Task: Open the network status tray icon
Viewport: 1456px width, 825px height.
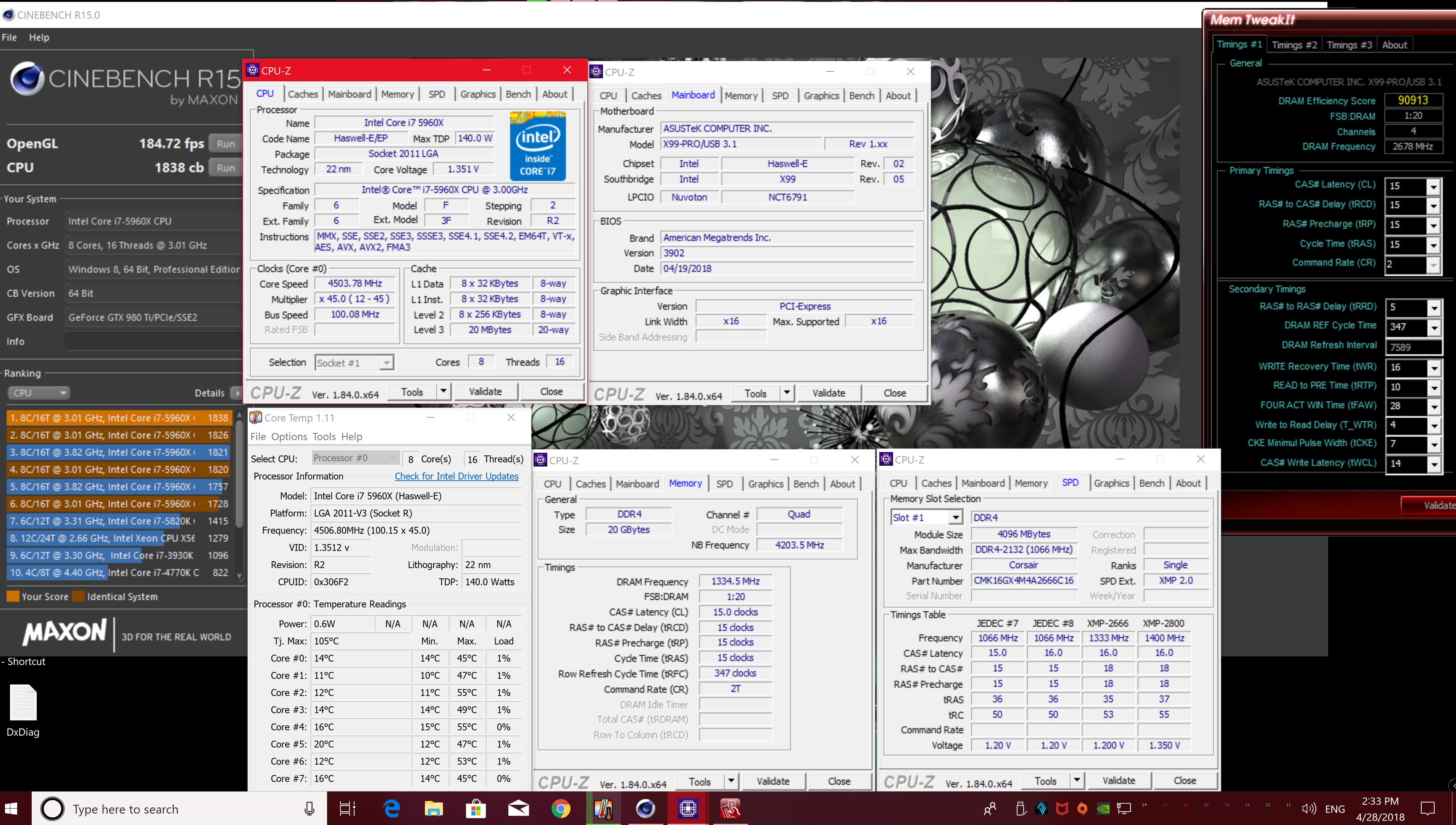Action: (1124, 809)
